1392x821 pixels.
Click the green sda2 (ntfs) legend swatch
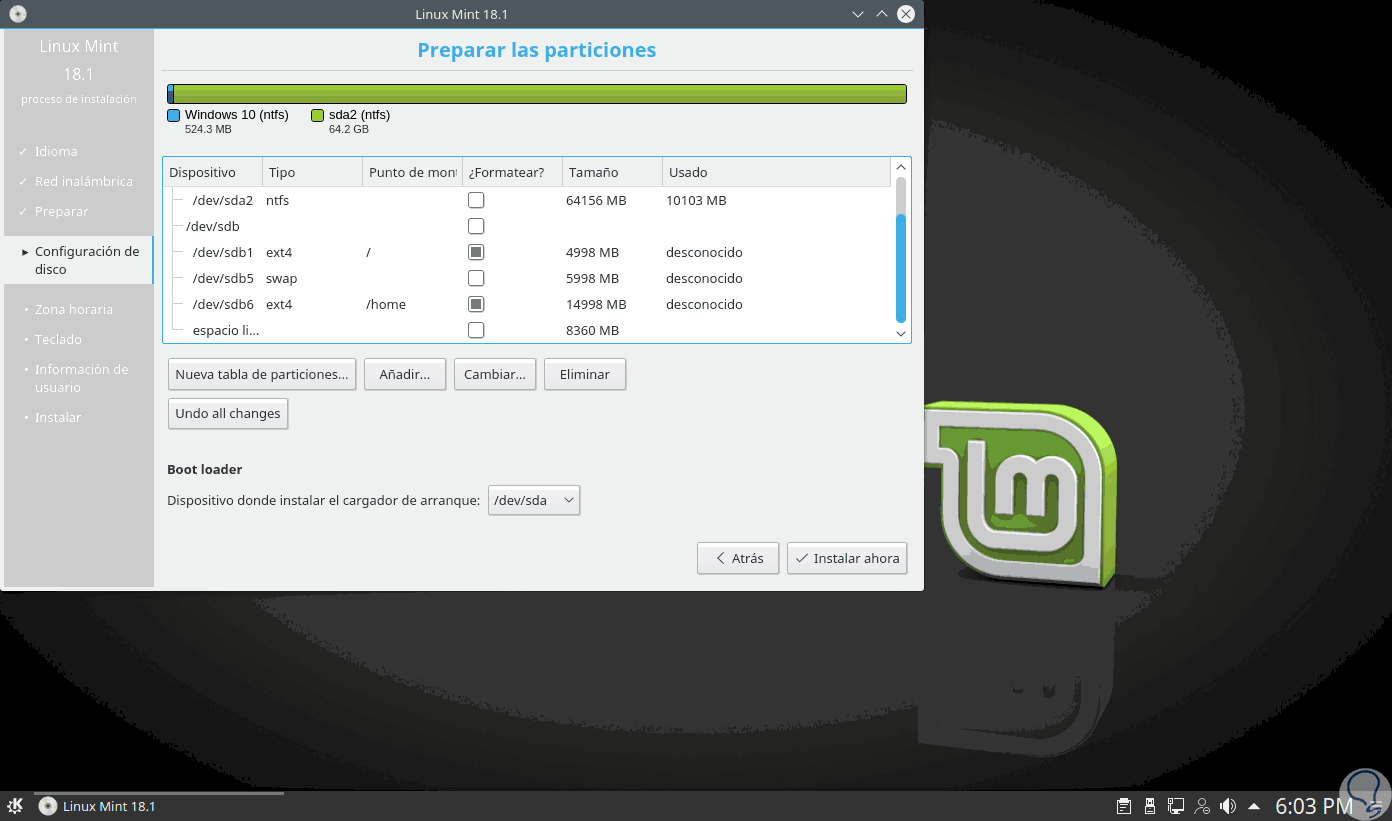tap(318, 116)
